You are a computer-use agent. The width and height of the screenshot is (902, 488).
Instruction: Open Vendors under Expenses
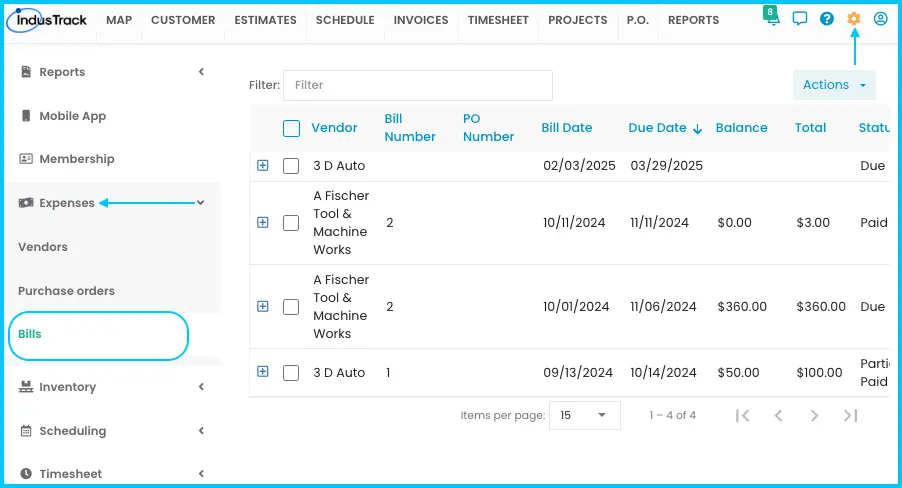point(43,247)
